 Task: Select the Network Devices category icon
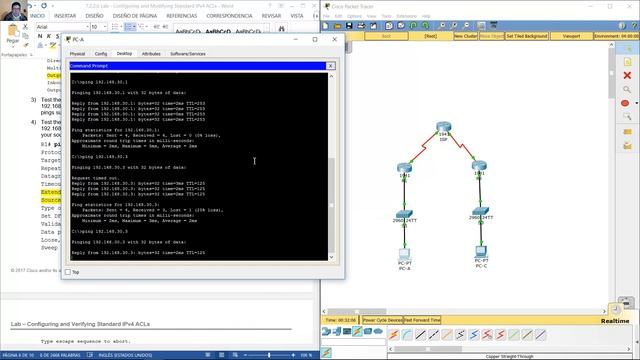[x=326, y=331]
